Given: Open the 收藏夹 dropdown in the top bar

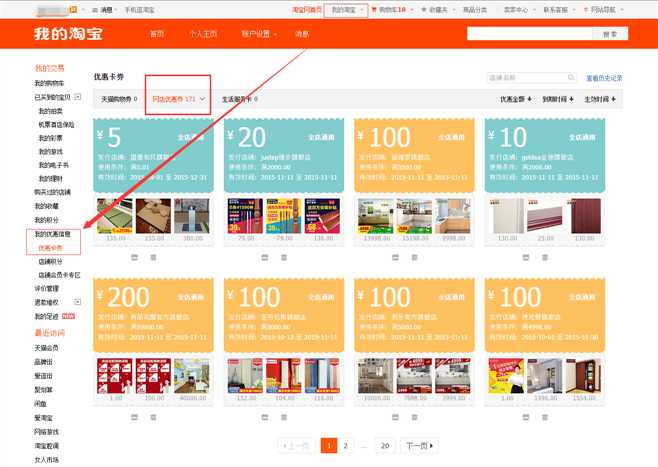Looking at the screenshot, I should (438, 9).
